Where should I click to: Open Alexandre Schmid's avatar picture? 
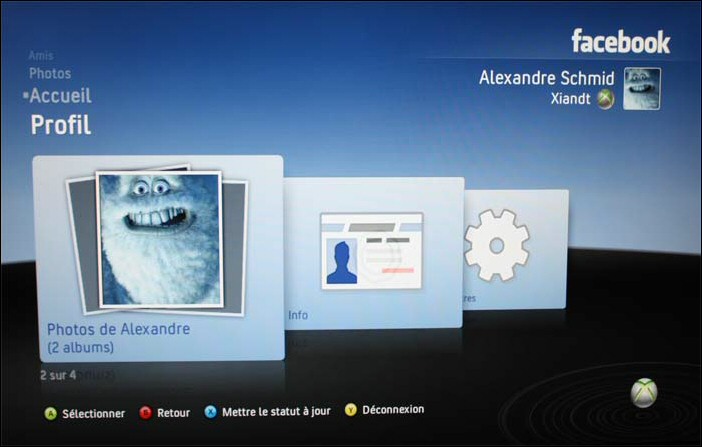[642, 89]
